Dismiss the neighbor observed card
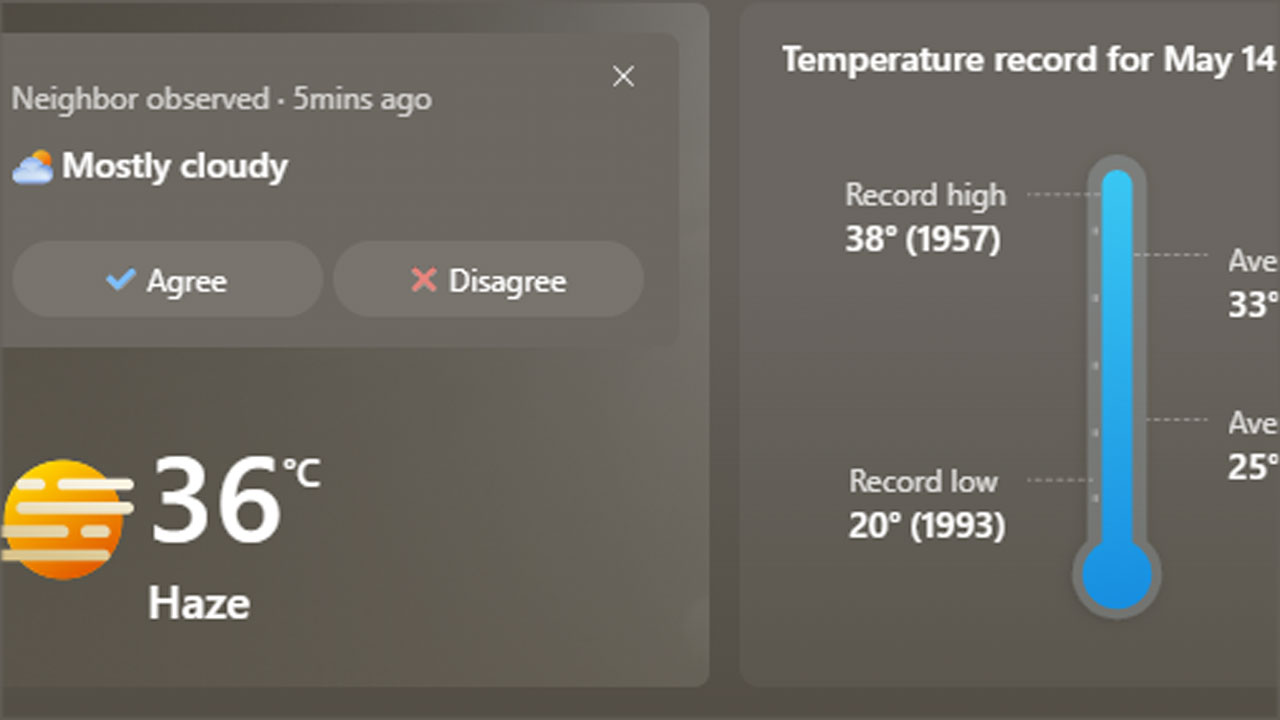Image resolution: width=1280 pixels, height=720 pixels. coord(623,76)
